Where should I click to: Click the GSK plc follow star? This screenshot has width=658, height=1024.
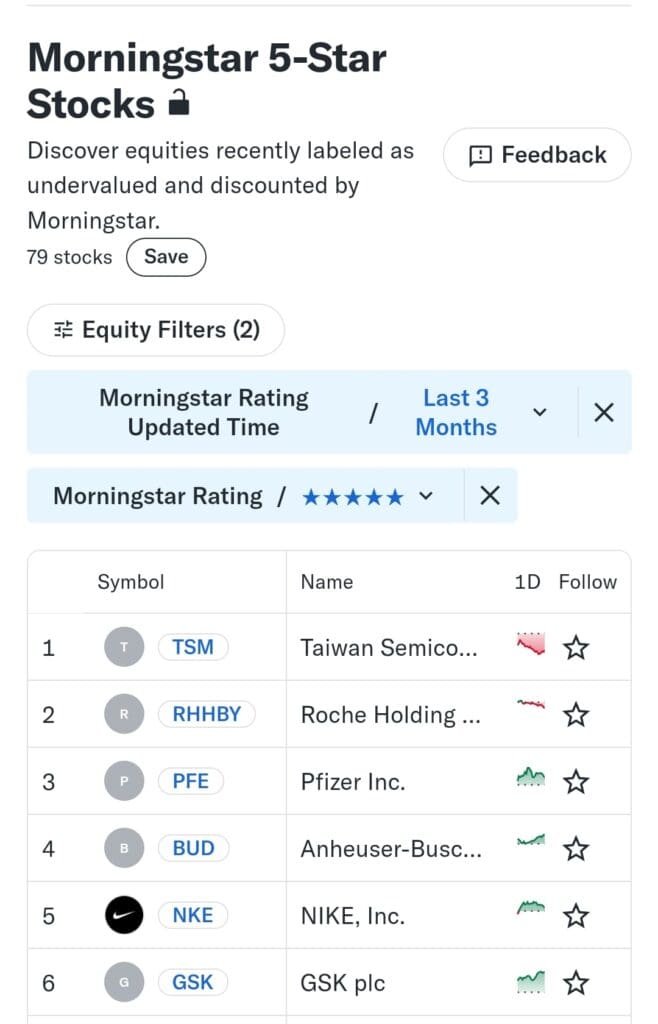click(x=576, y=983)
